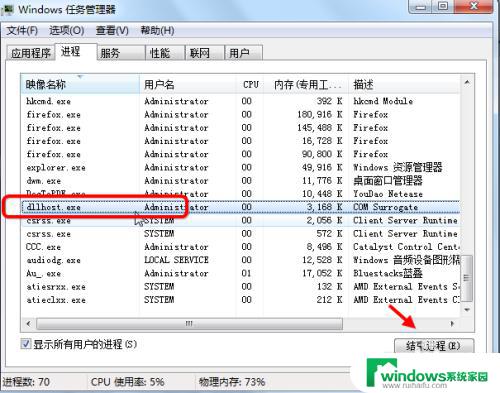Screen dimensions: 500x393
Task: Select firefox.exe using 145,488 K
Action: [x=241, y=128]
